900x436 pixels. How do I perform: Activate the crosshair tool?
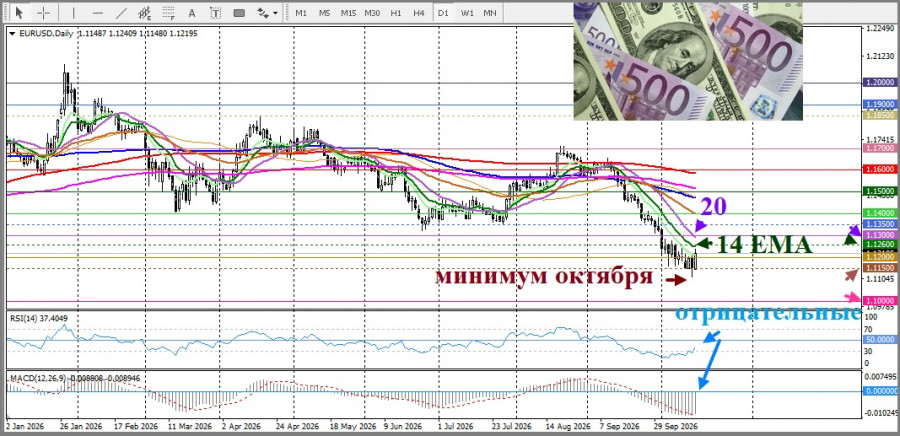click(x=44, y=12)
